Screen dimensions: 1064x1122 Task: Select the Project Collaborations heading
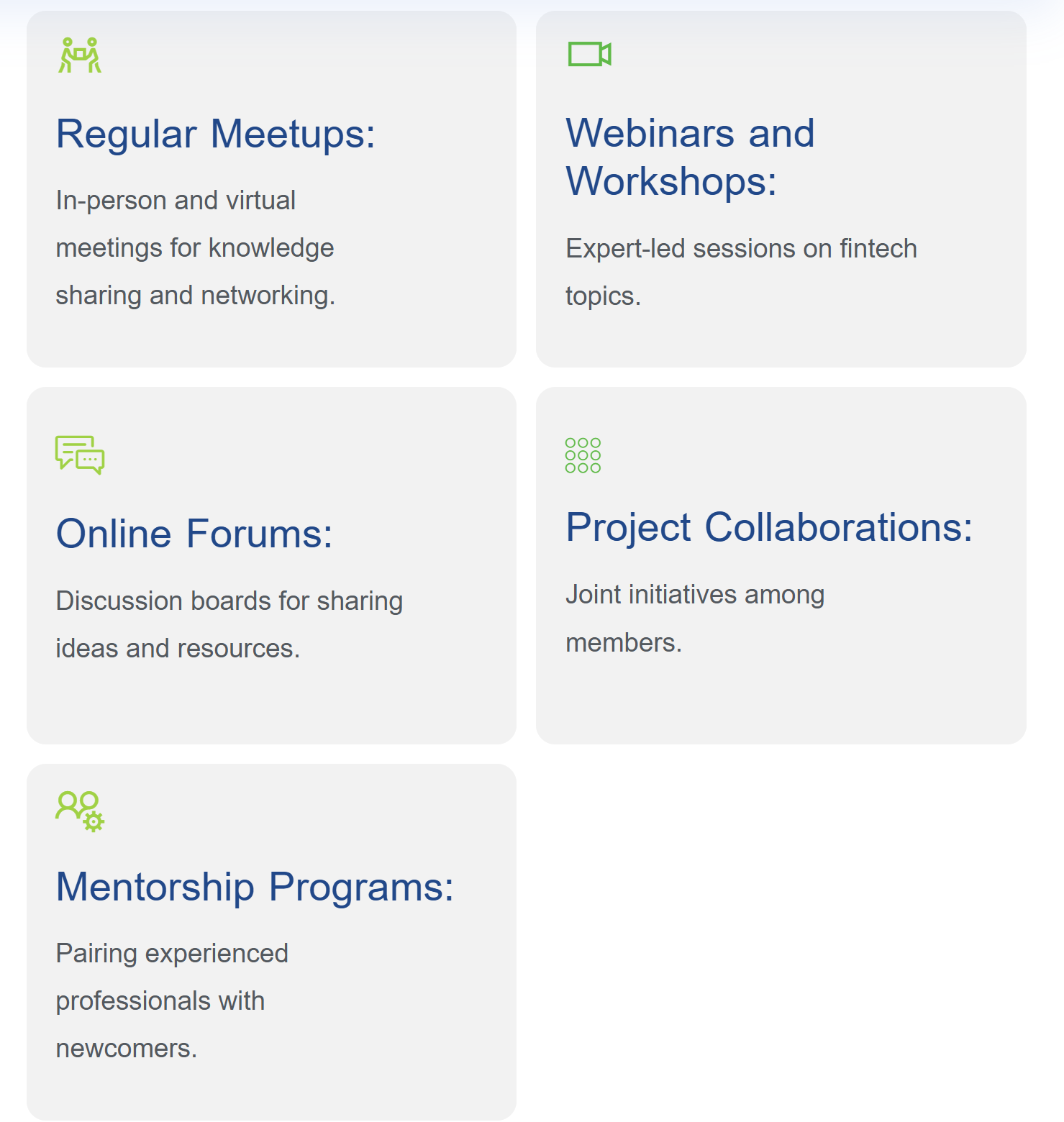[x=768, y=527]
